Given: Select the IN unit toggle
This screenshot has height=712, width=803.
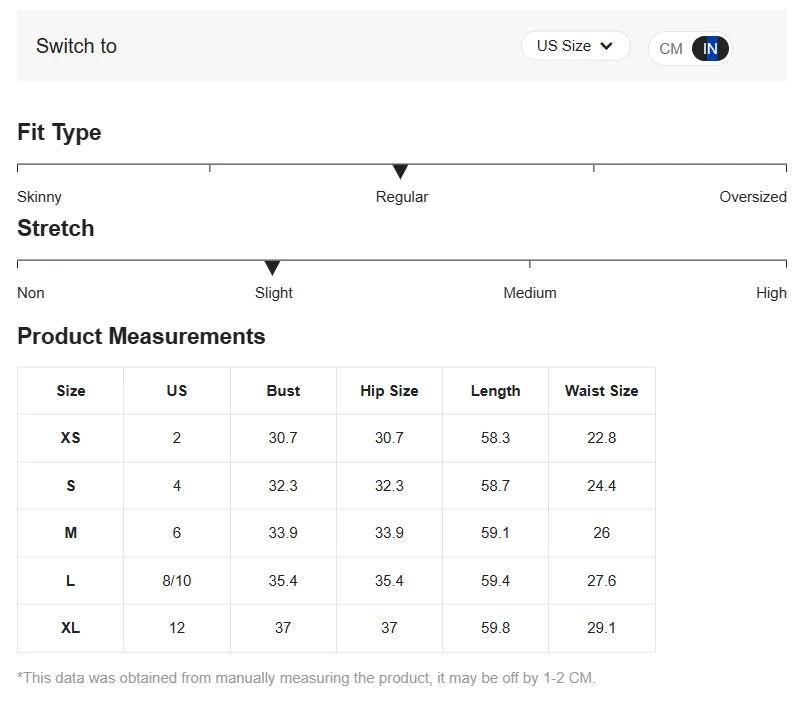Looking at the screenshot, I should 710,49.
